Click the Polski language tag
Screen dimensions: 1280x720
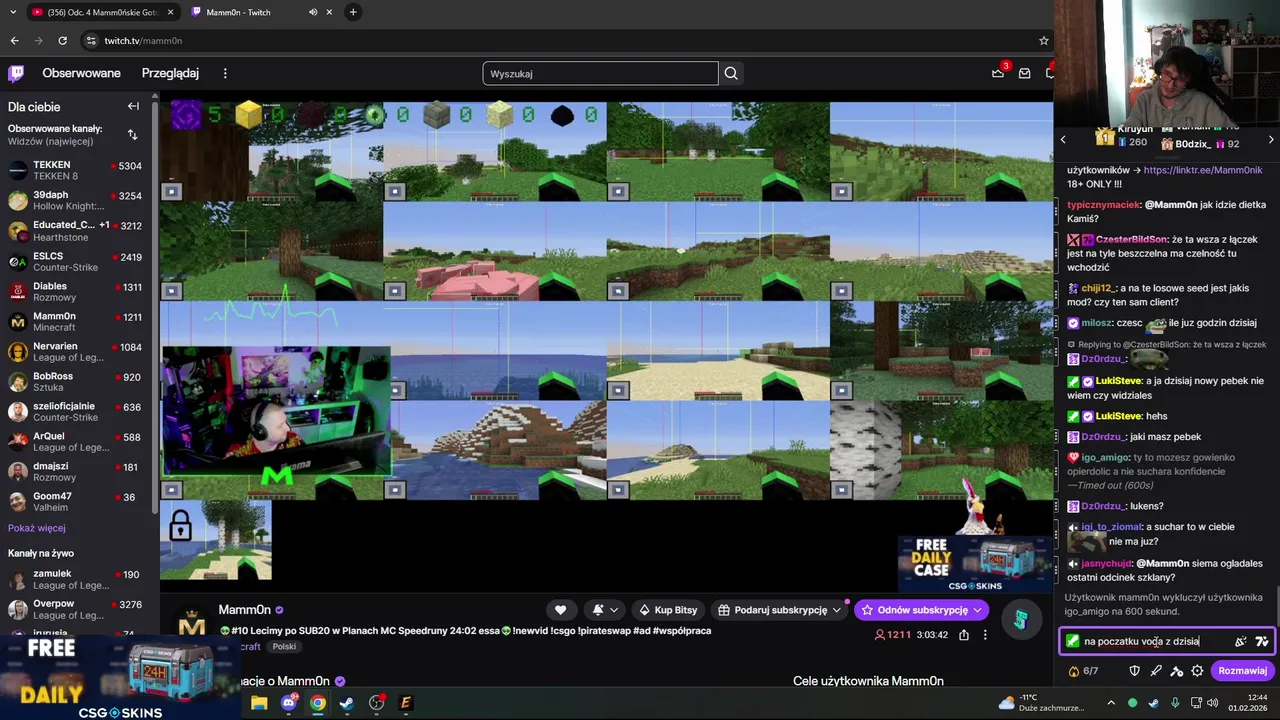click(x=284, y=646)
